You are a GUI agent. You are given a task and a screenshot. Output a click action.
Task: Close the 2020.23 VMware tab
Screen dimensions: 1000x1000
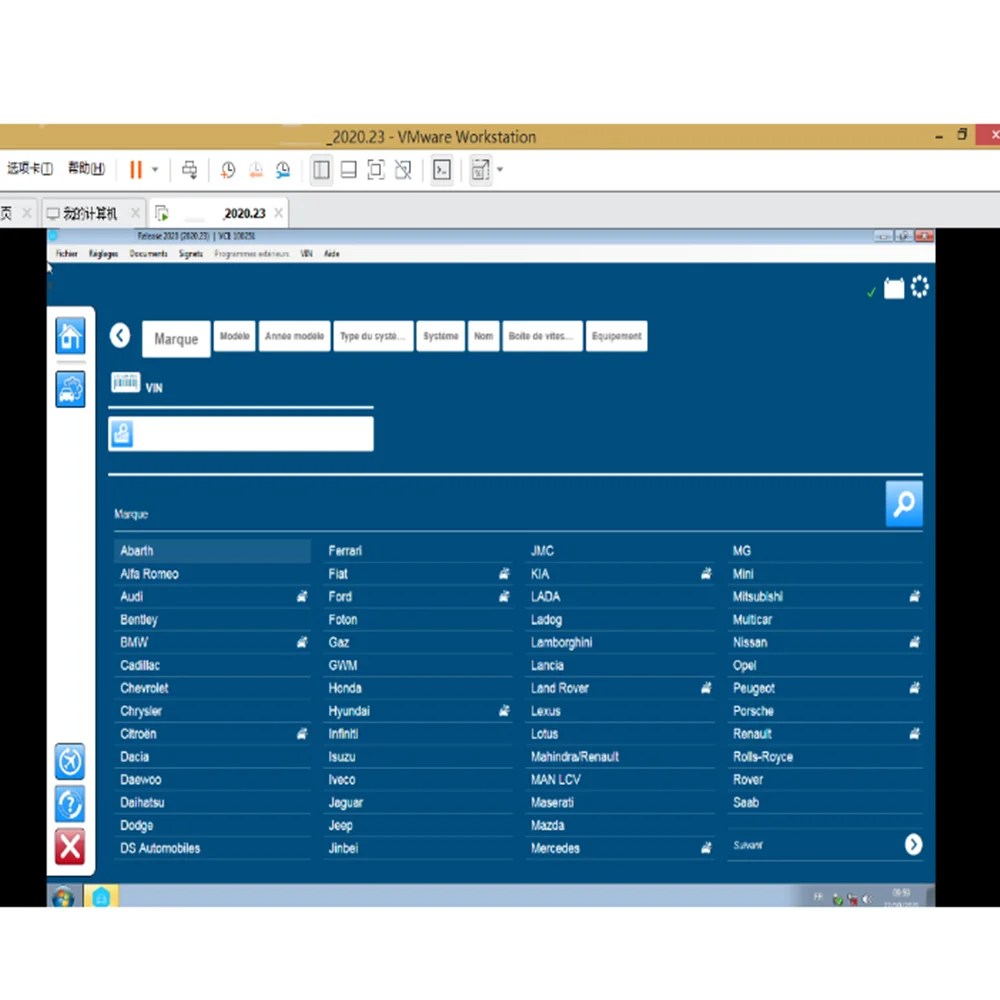[x=278, y=213]
